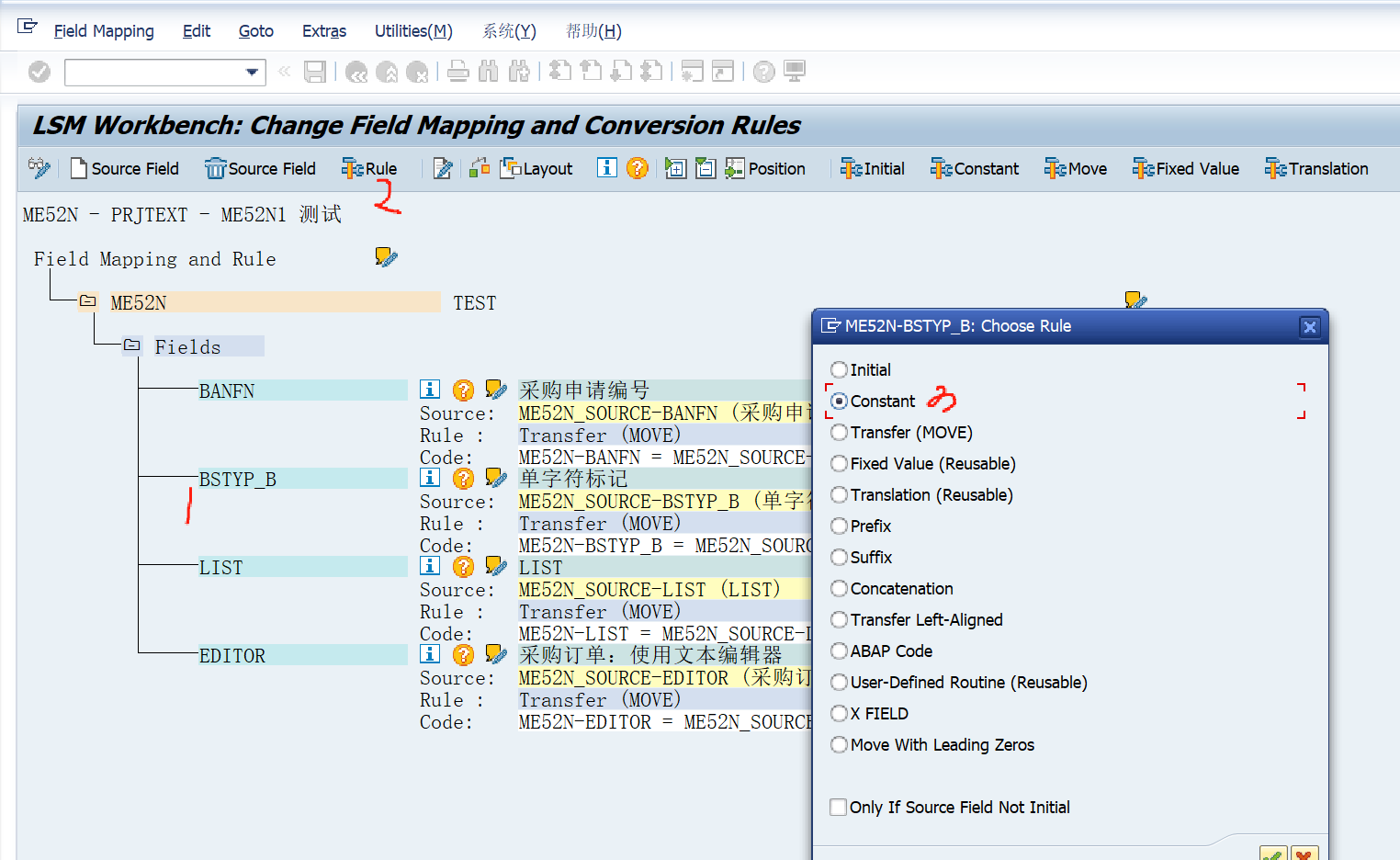
Task: Click the Enter checkmark icon in standard toolbar
Action: tap(40, 72)
